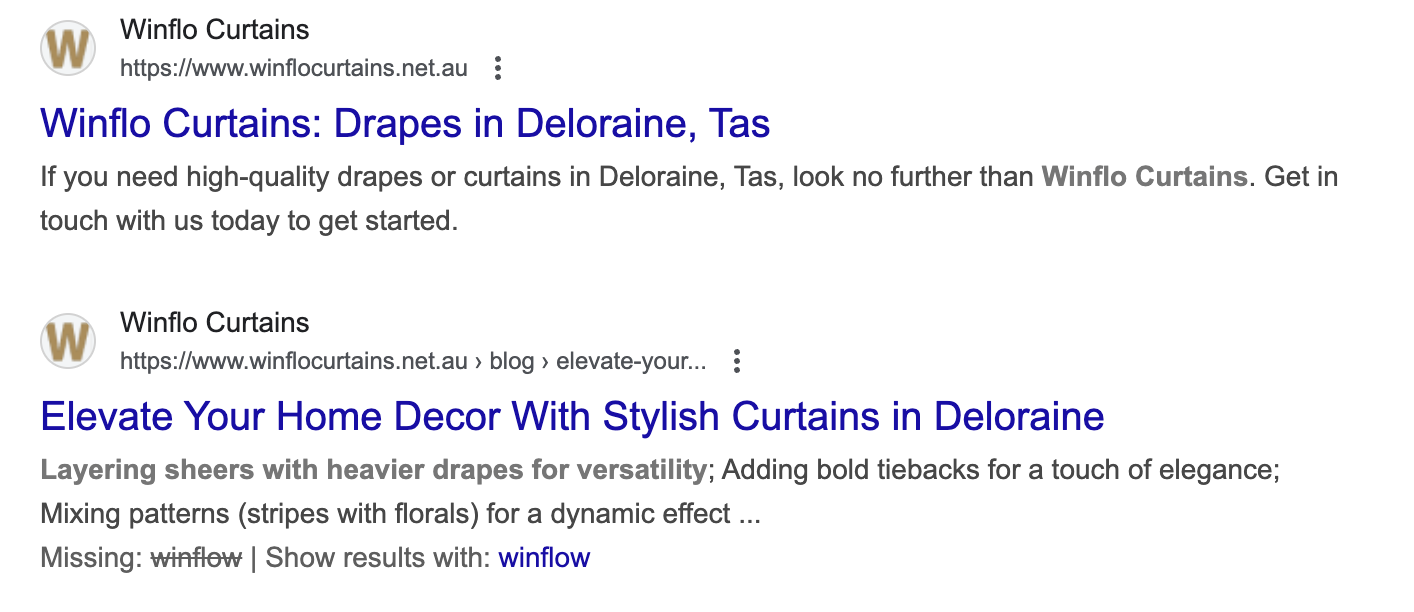Click the second result's 'Winflo Curtains' site name
This screenshot has height=612, width=1414.
coord(214,322)
